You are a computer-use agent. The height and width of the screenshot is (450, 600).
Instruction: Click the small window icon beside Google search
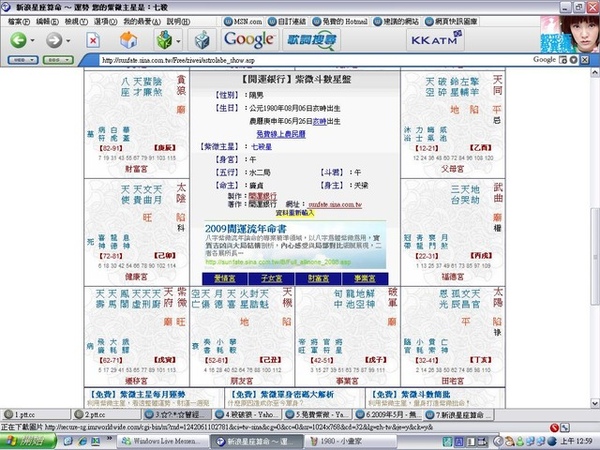[563, 60]
